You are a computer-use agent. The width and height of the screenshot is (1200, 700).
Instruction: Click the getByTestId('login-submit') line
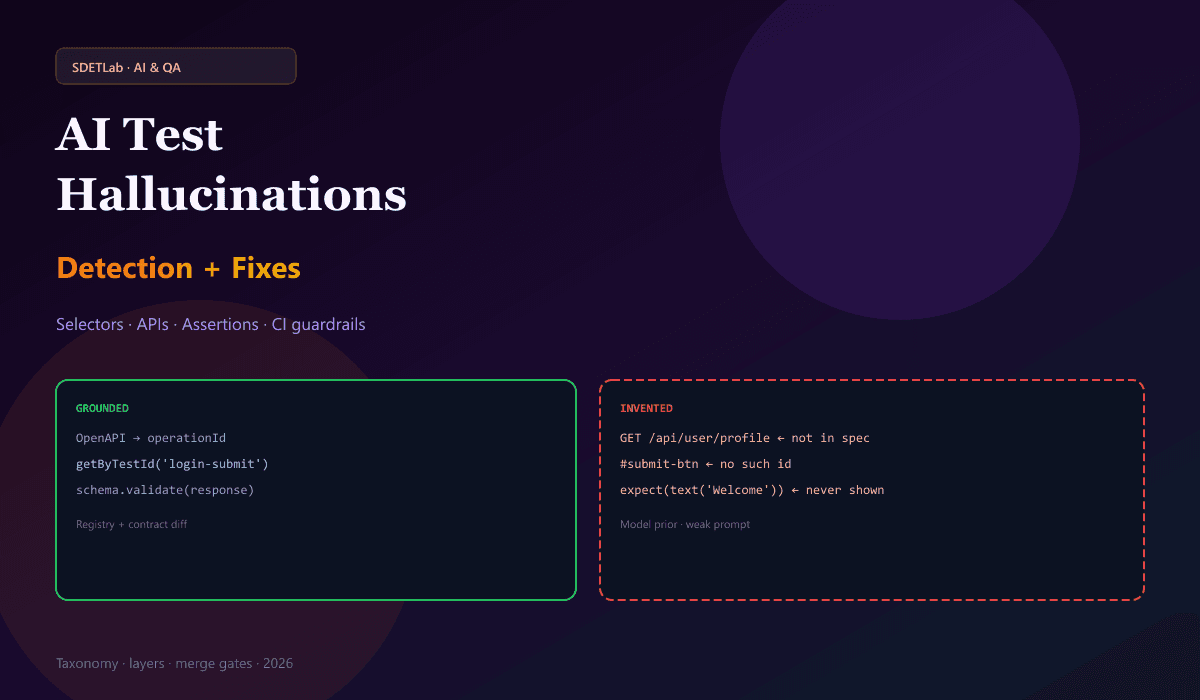172,464
